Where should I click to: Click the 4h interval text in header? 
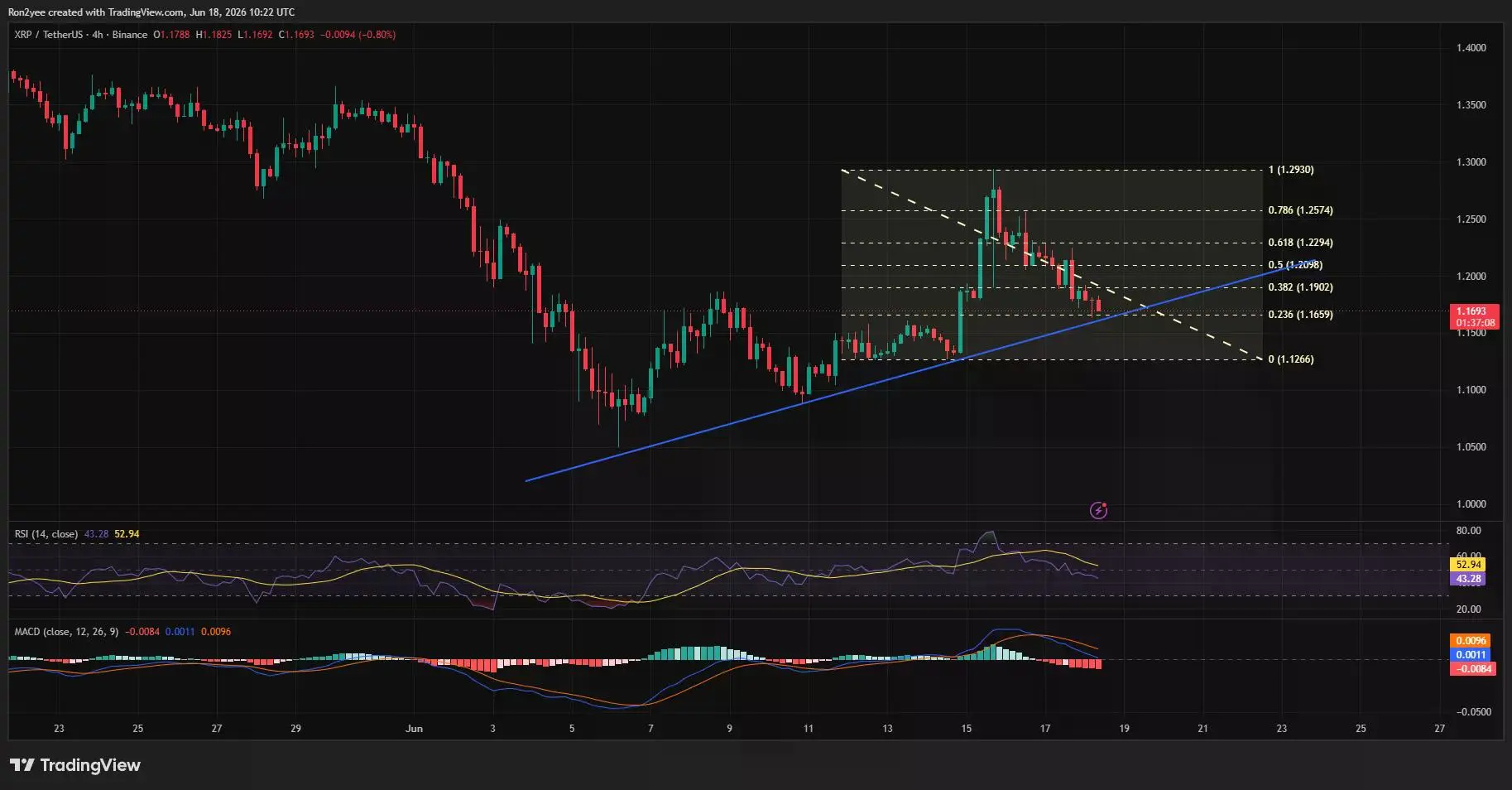pyautogui.click(x=98, y=35)
